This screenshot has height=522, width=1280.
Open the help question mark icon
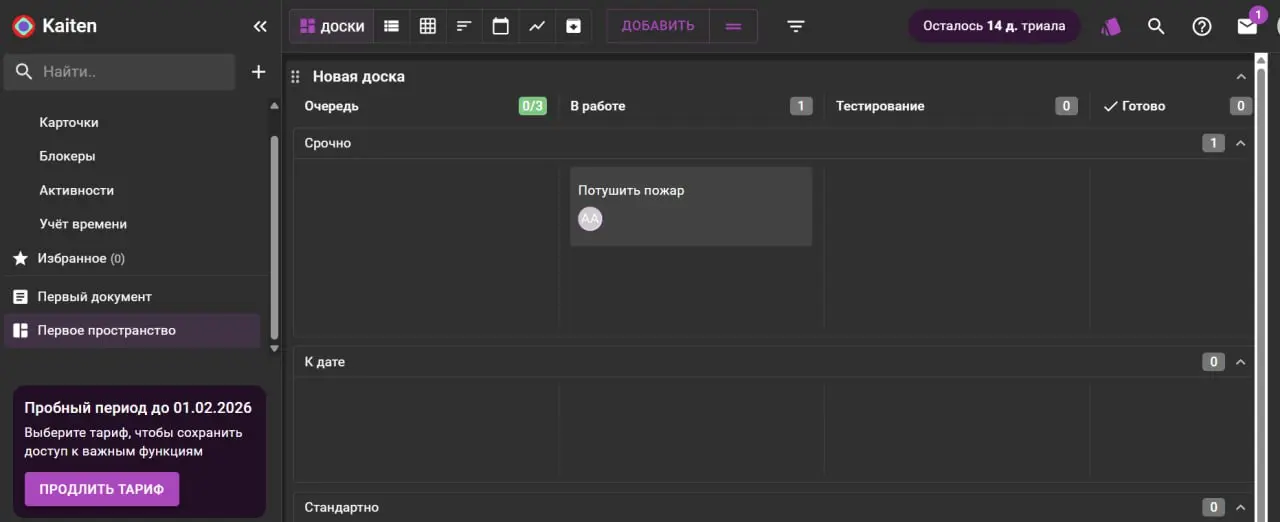coord(1202,26)
